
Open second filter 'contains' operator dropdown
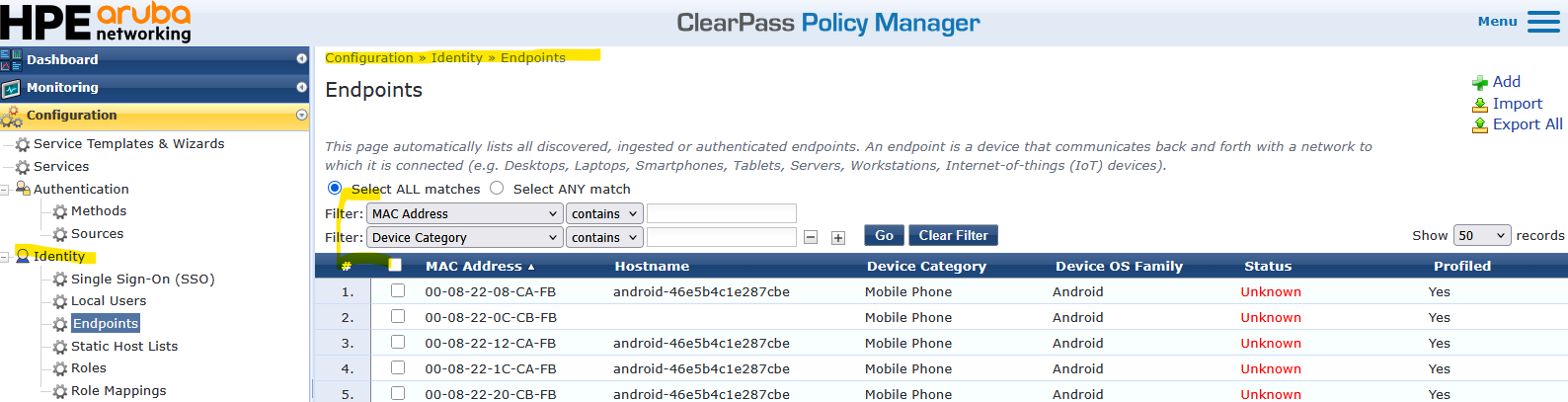click(x=605, y=237)
